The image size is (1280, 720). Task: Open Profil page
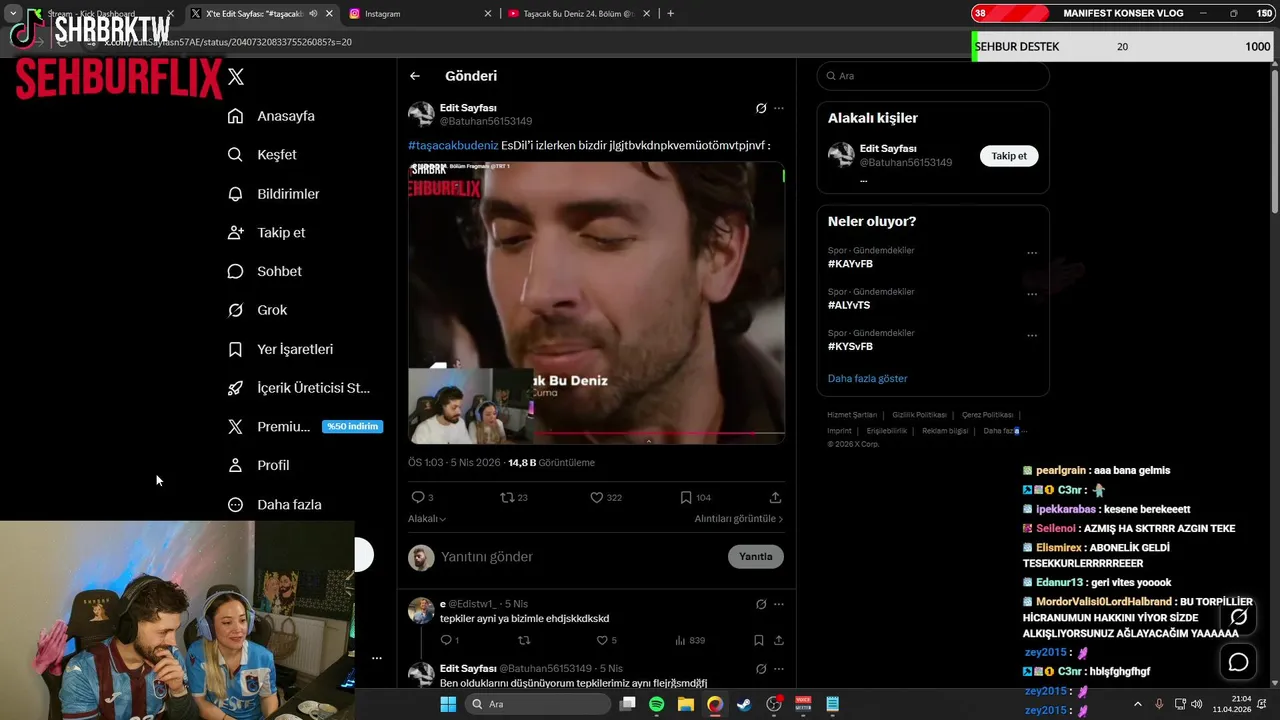(x=258, y=466)
